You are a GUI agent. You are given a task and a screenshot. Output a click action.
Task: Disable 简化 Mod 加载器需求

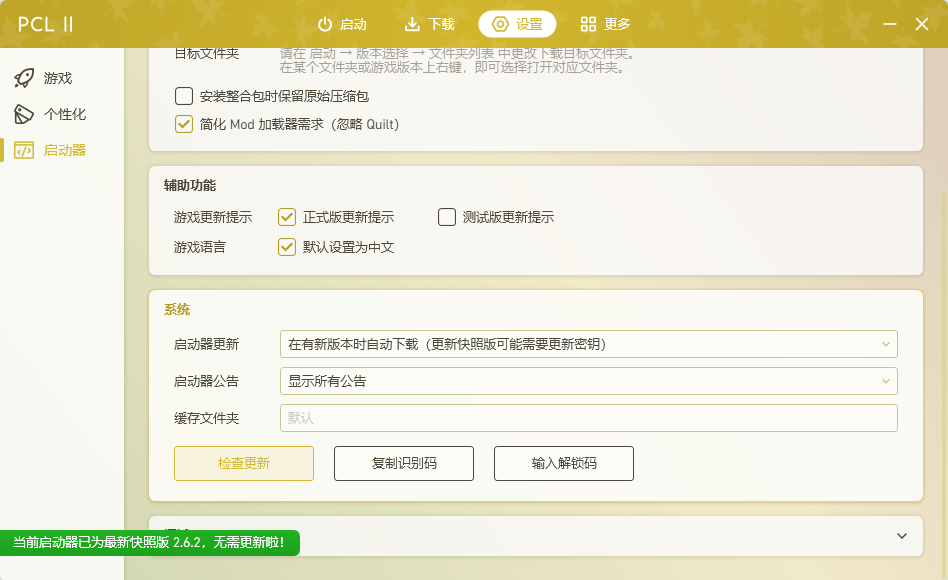pos(184,124)
